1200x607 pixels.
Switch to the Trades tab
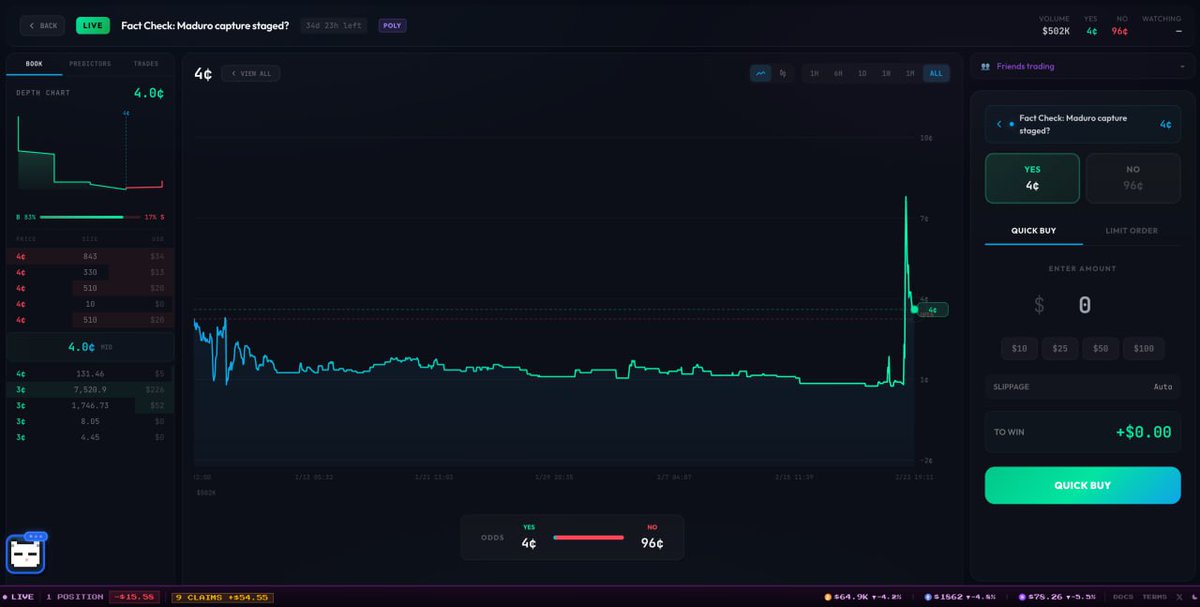click(x=146, y=64)
